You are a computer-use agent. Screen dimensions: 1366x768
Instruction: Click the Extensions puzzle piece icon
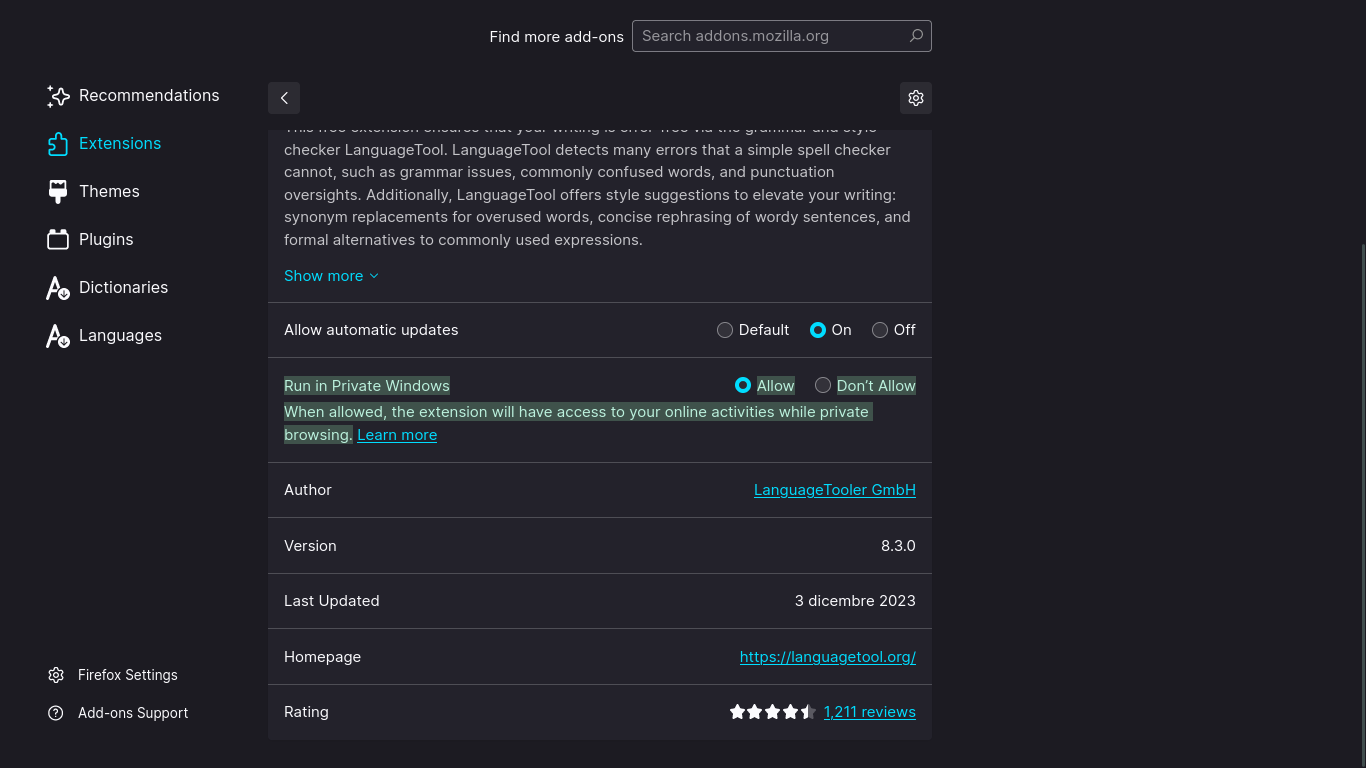pyautogui.click(x=58, y=144)
